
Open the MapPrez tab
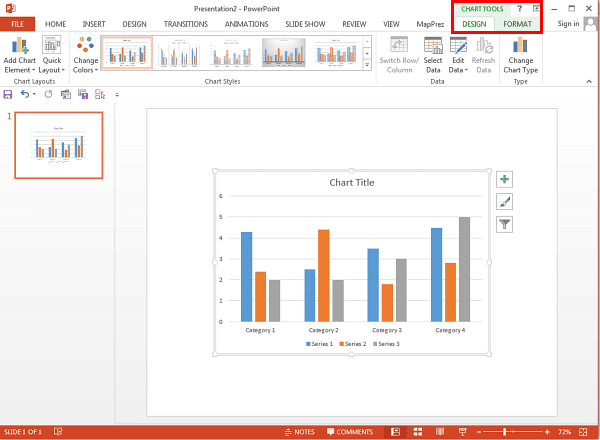[x=430, y=24]
